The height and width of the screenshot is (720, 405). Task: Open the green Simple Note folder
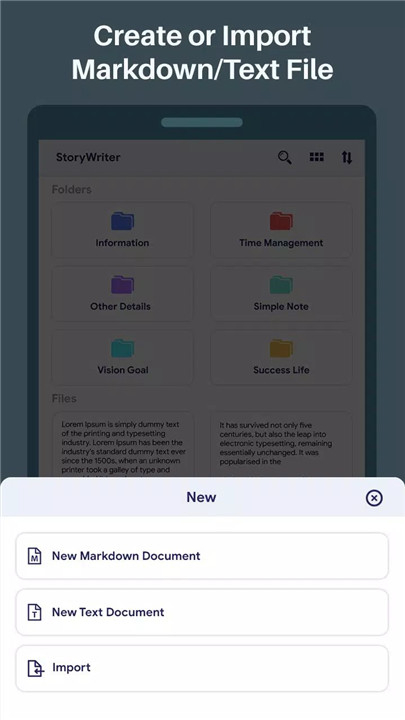281,294
